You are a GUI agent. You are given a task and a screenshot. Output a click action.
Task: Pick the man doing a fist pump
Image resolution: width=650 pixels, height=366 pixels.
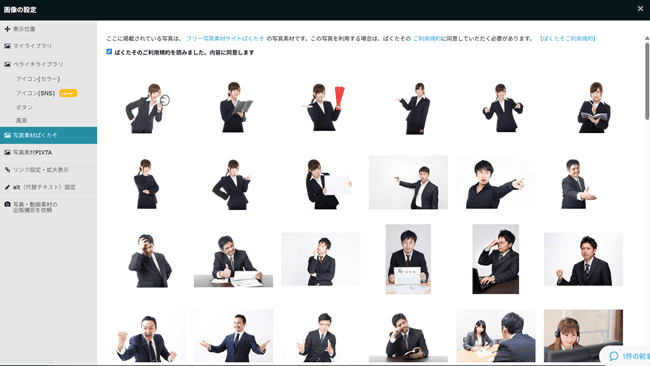point(583,259)
